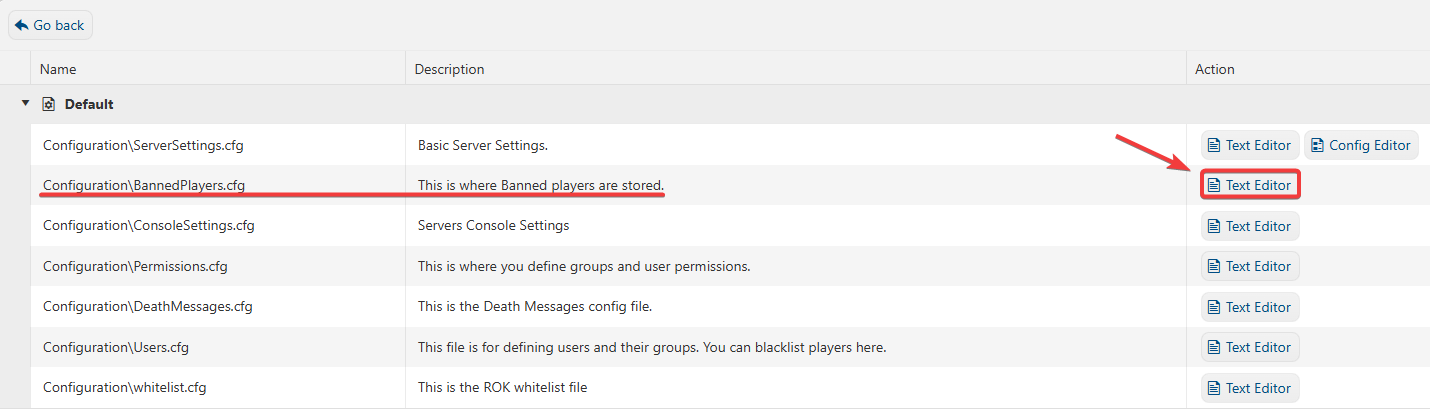Click document icon in ConsoleSettings Text Editor button

(x=1214, y=226)
